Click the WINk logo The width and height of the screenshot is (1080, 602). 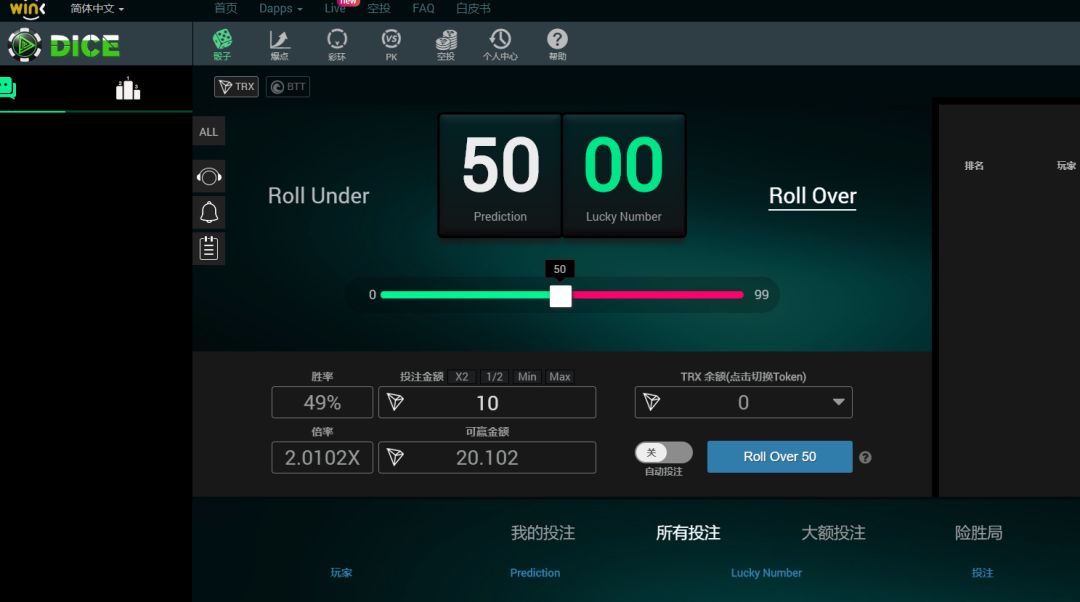pyautogui.click(x=28, y=9)
